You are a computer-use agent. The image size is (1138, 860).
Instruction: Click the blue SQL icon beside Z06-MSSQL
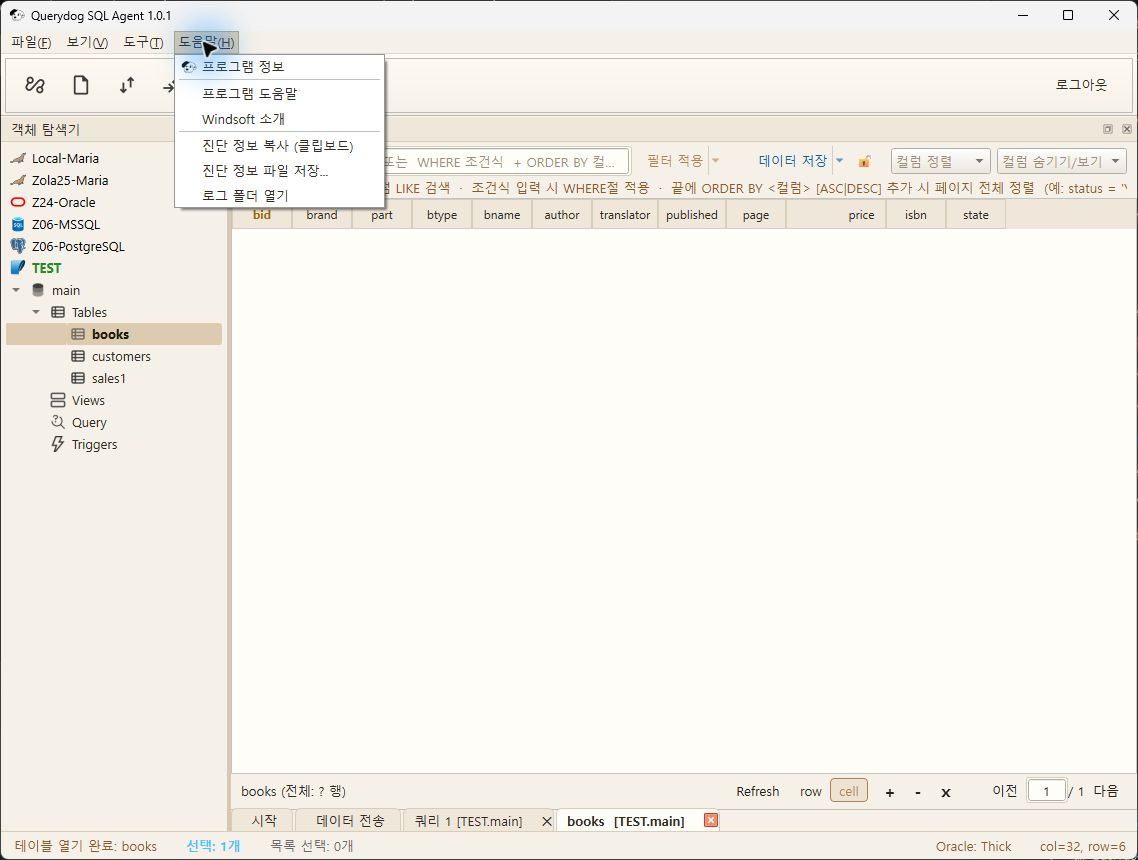click(x=18, y=224)
